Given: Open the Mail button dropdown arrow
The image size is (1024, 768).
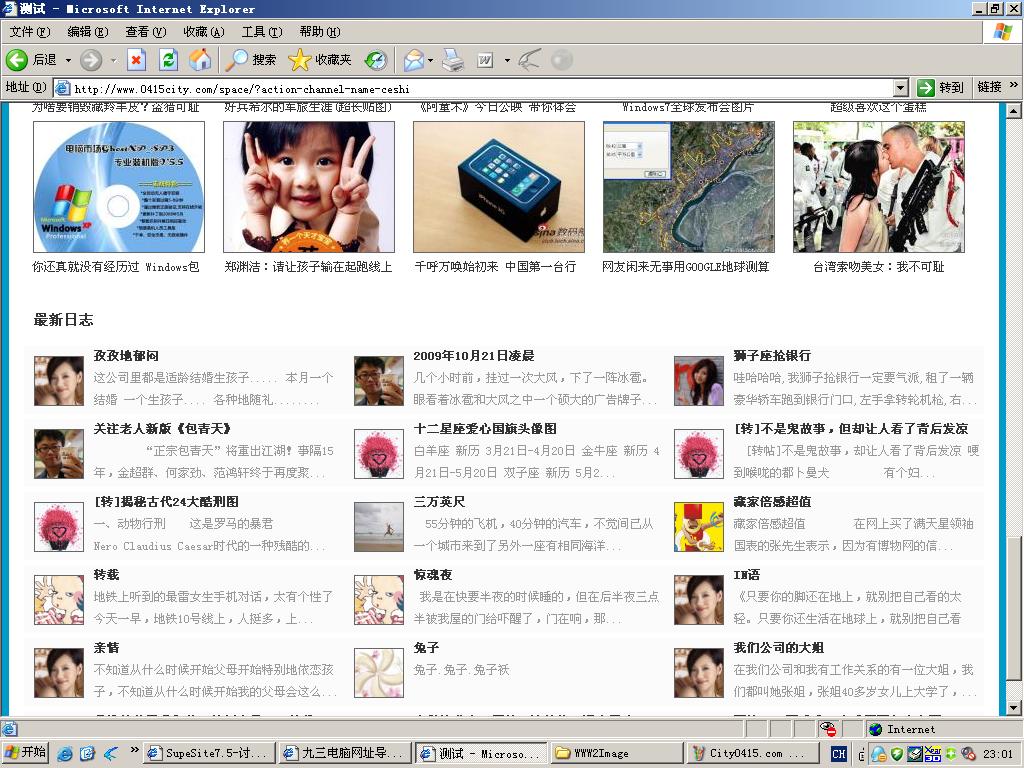Looking at the screenshot, I should coord(430,60).
